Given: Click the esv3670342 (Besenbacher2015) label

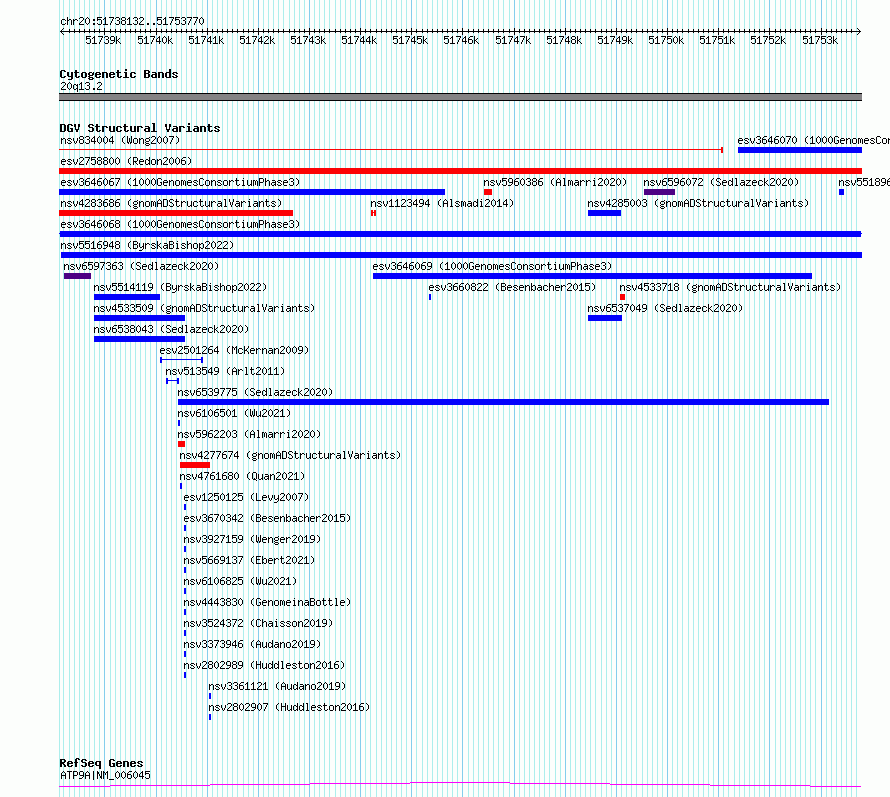Looking at the screenshot, I should 267,518.
